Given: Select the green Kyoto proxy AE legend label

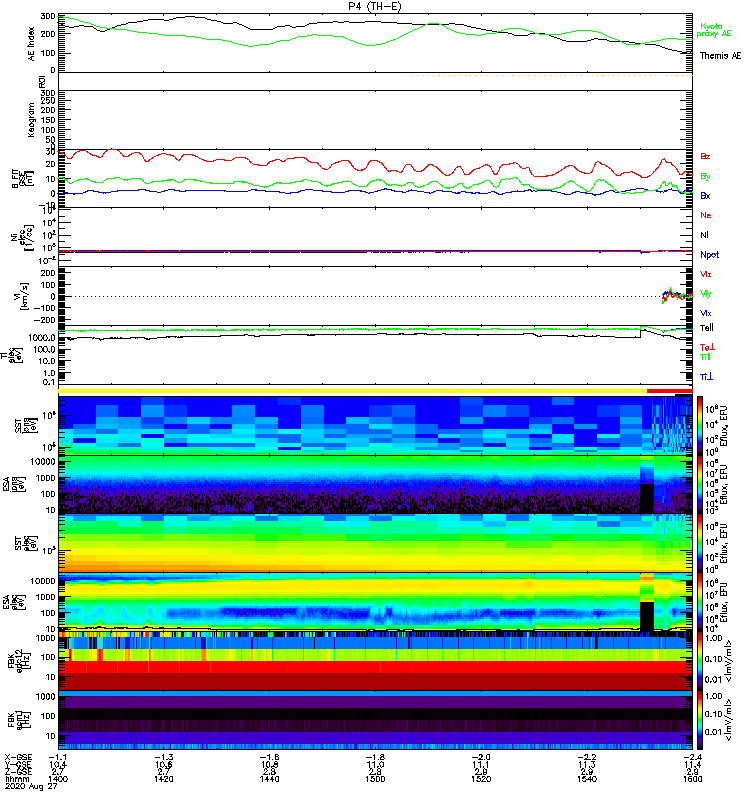Looking at the screenshot, I should [x=713, y=30].
